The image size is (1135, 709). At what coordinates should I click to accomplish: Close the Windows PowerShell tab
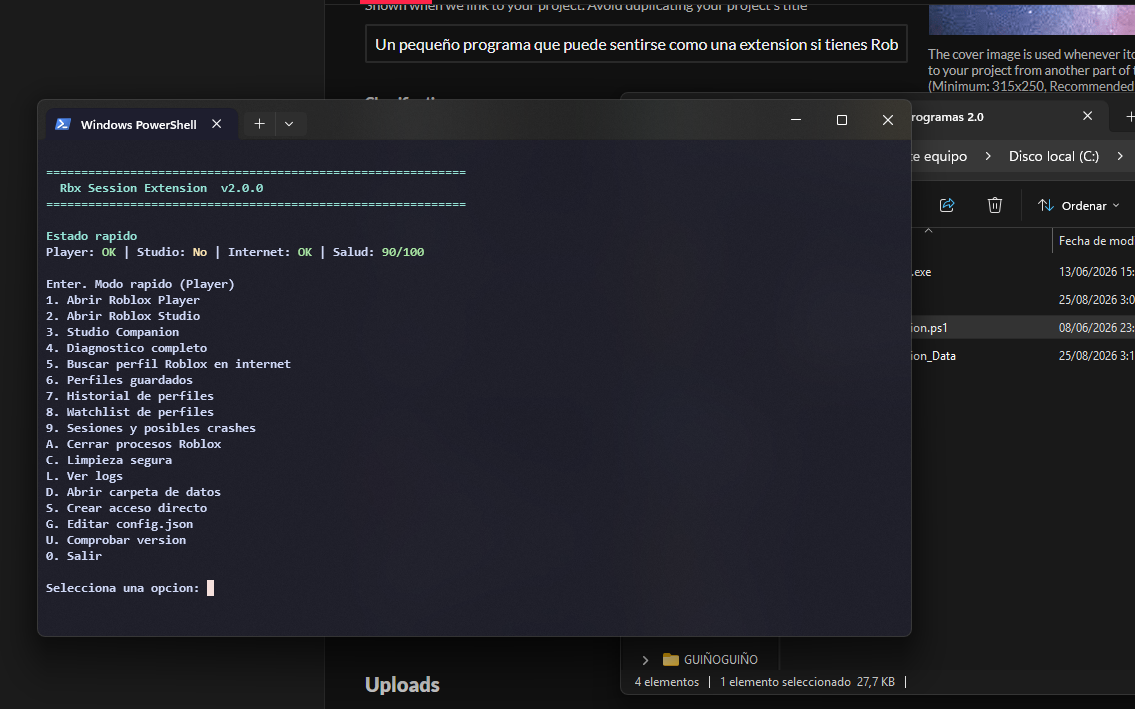point(216,124)
